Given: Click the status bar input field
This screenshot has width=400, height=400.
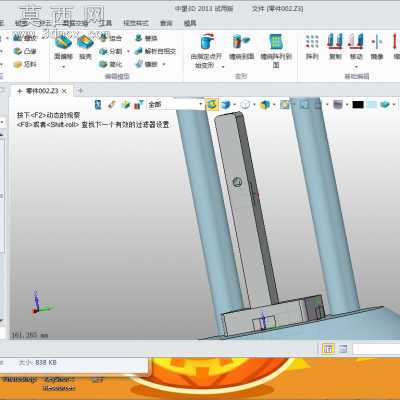Looking at the screenshot, I should click(376, 349).
